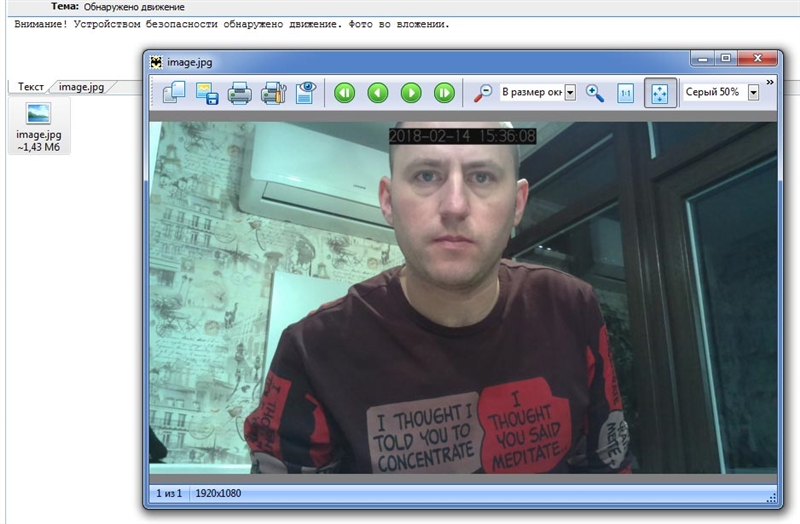Open printer setup with tools icon
Viewport: 800px width, 524px height.
click(272, 94)
